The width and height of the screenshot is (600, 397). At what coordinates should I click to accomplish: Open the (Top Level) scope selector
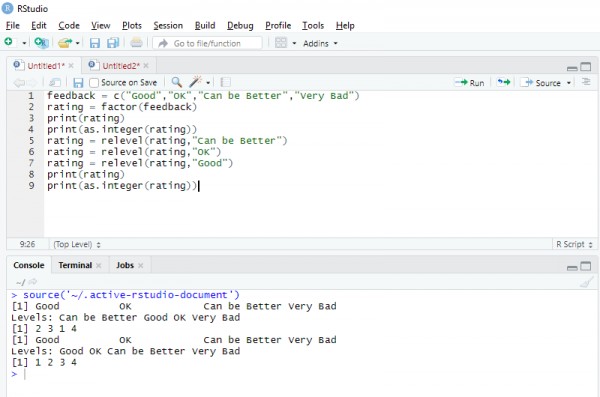(x=77, y=244)
